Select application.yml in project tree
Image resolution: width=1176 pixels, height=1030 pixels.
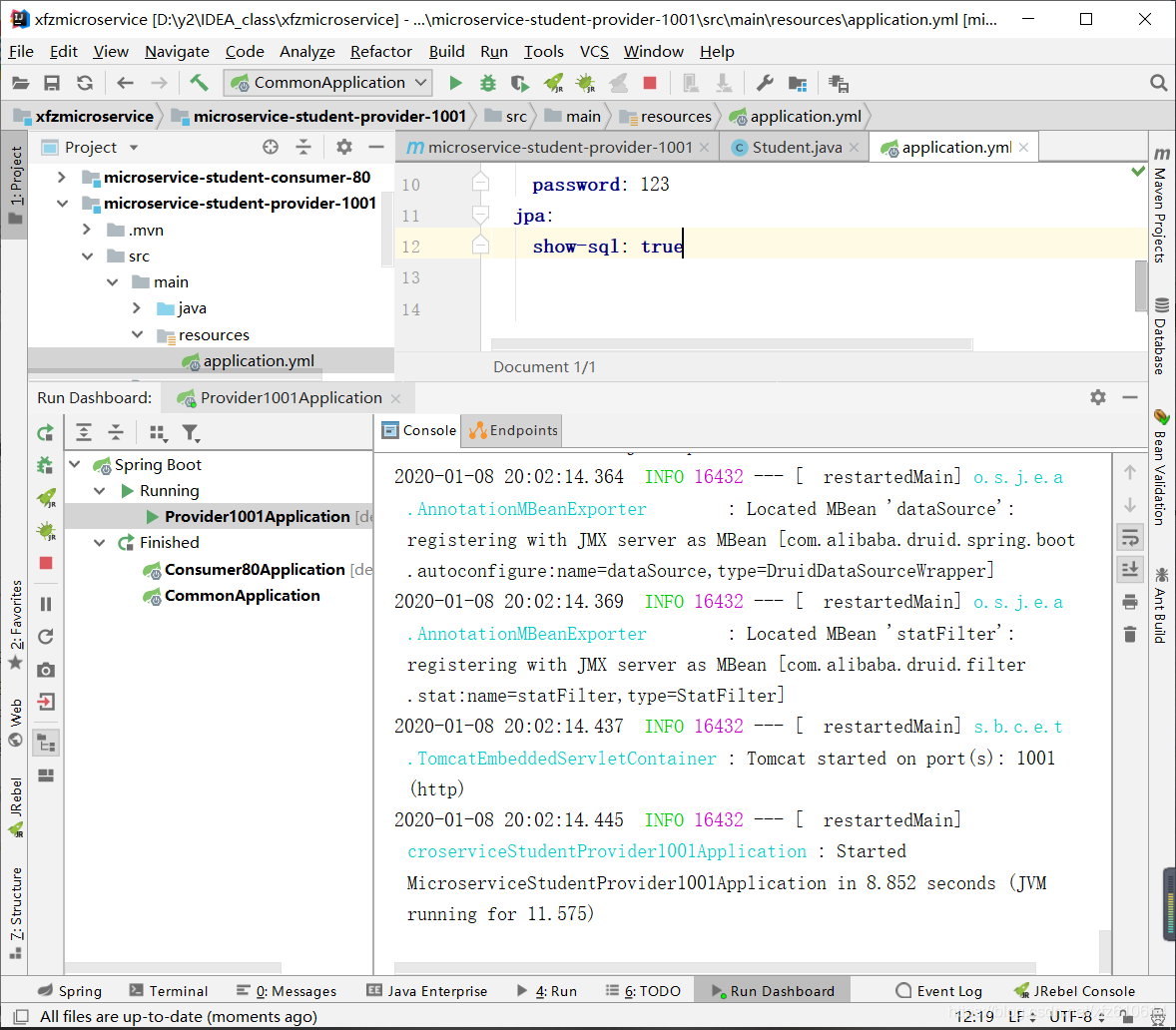(259, 360)
